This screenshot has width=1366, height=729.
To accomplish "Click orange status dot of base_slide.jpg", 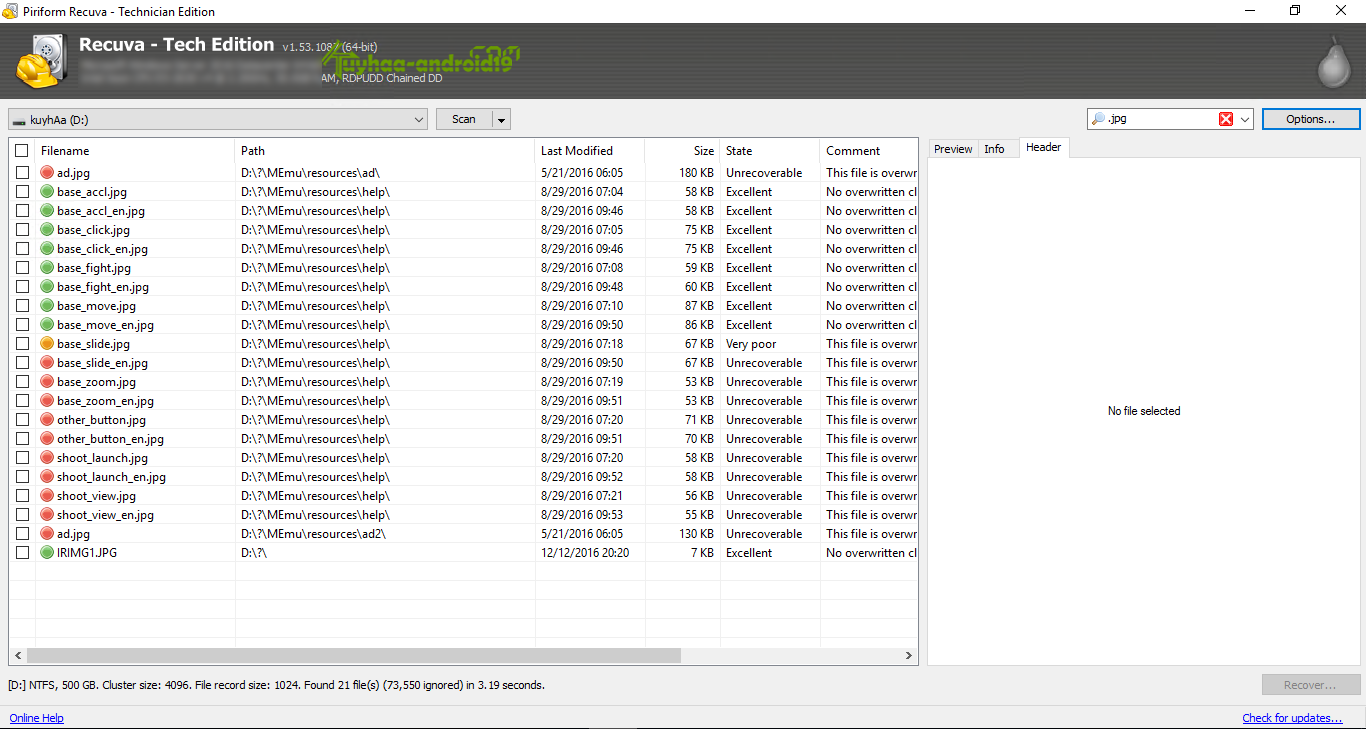I will tap(47, 344).
